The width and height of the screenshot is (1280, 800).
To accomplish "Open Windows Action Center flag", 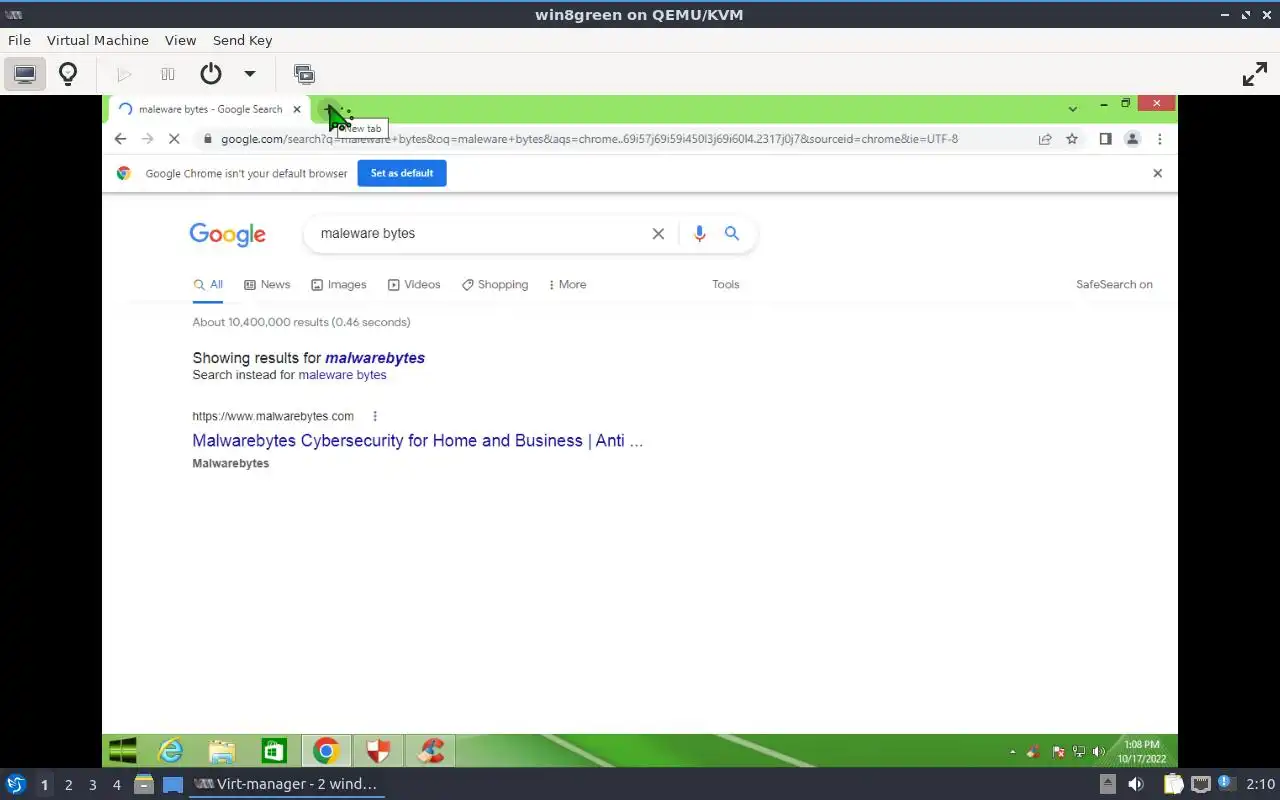I will point(1058,752).
